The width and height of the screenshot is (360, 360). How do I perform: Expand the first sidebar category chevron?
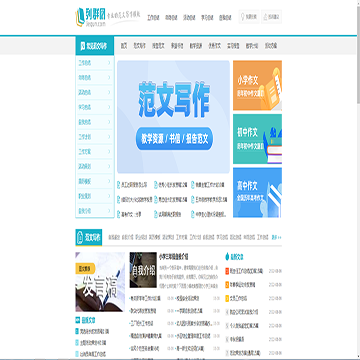tap(109, 63)
